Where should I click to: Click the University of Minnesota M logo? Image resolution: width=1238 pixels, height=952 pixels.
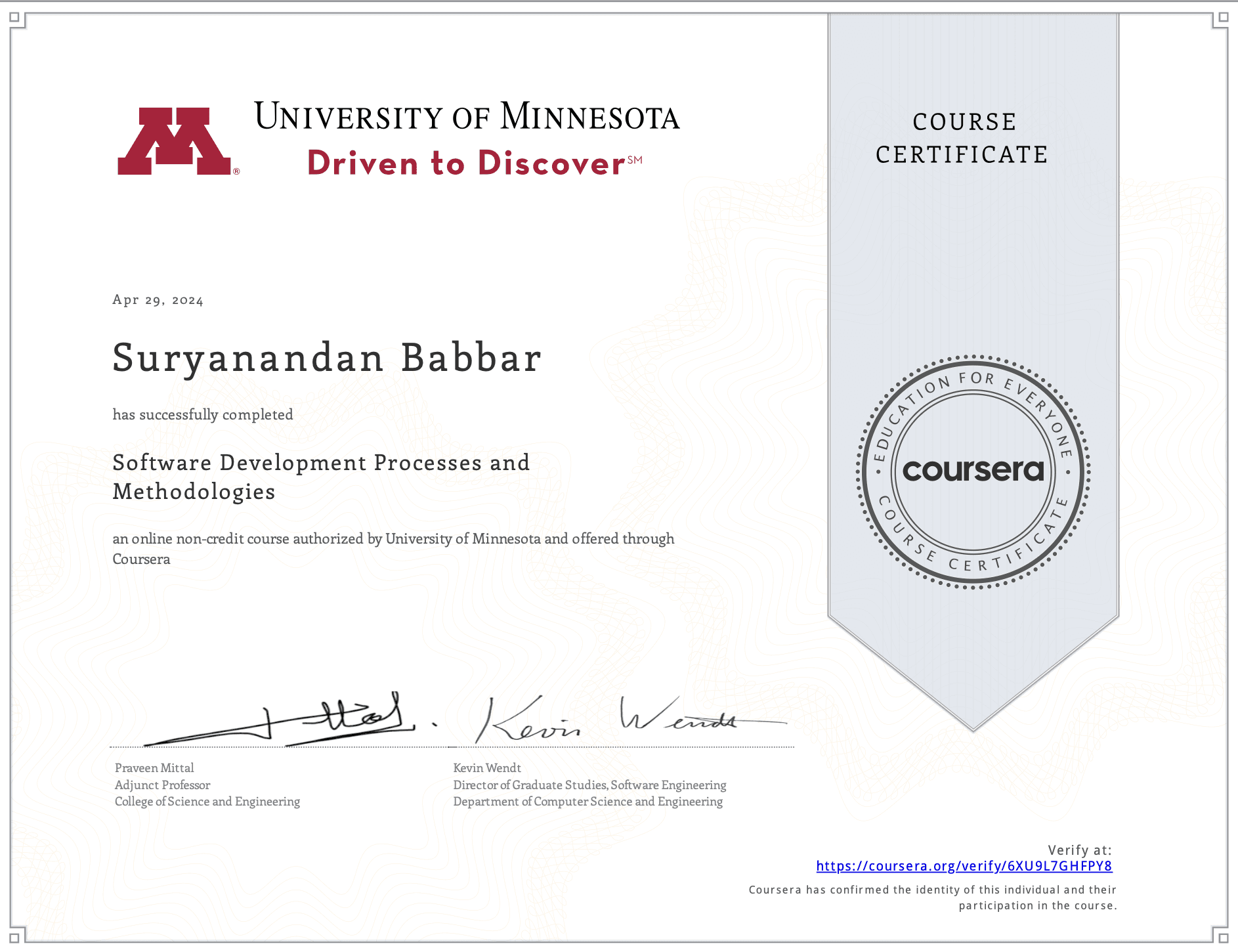tap(177, 141)
